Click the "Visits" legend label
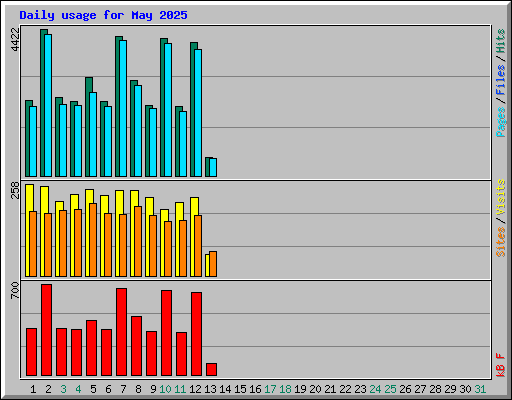This screenshot has height=400, width=512. point(500,197)
